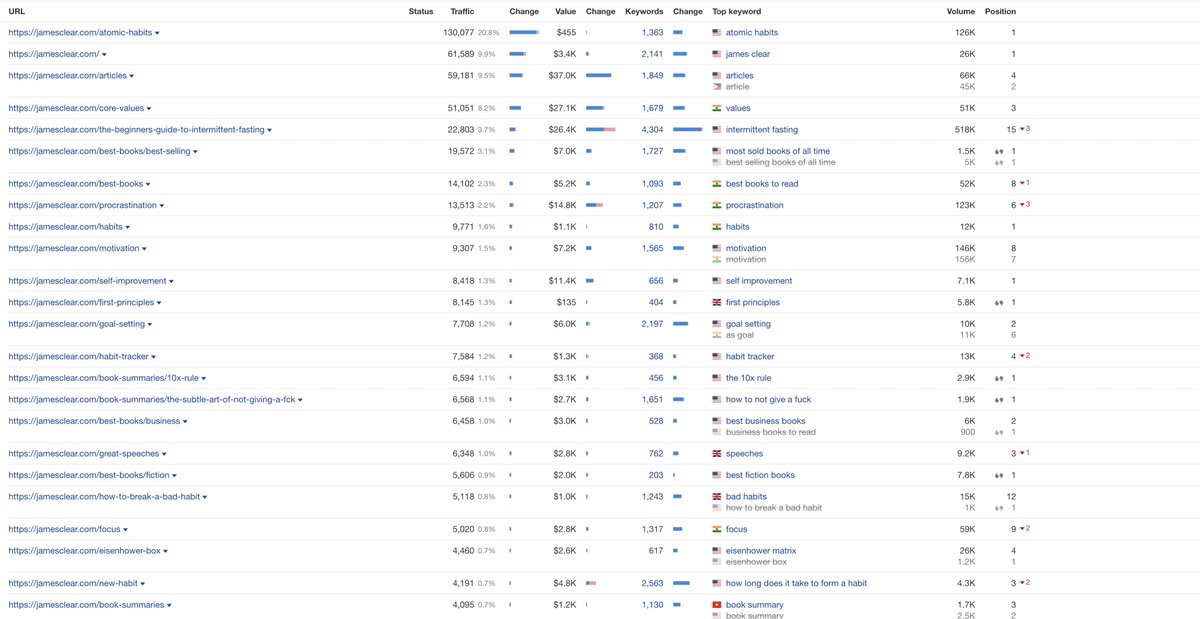Click SERP feature quote icon in 'the 10x rule' row
This screenshot has height=619, width=1200.
(998, 379)
